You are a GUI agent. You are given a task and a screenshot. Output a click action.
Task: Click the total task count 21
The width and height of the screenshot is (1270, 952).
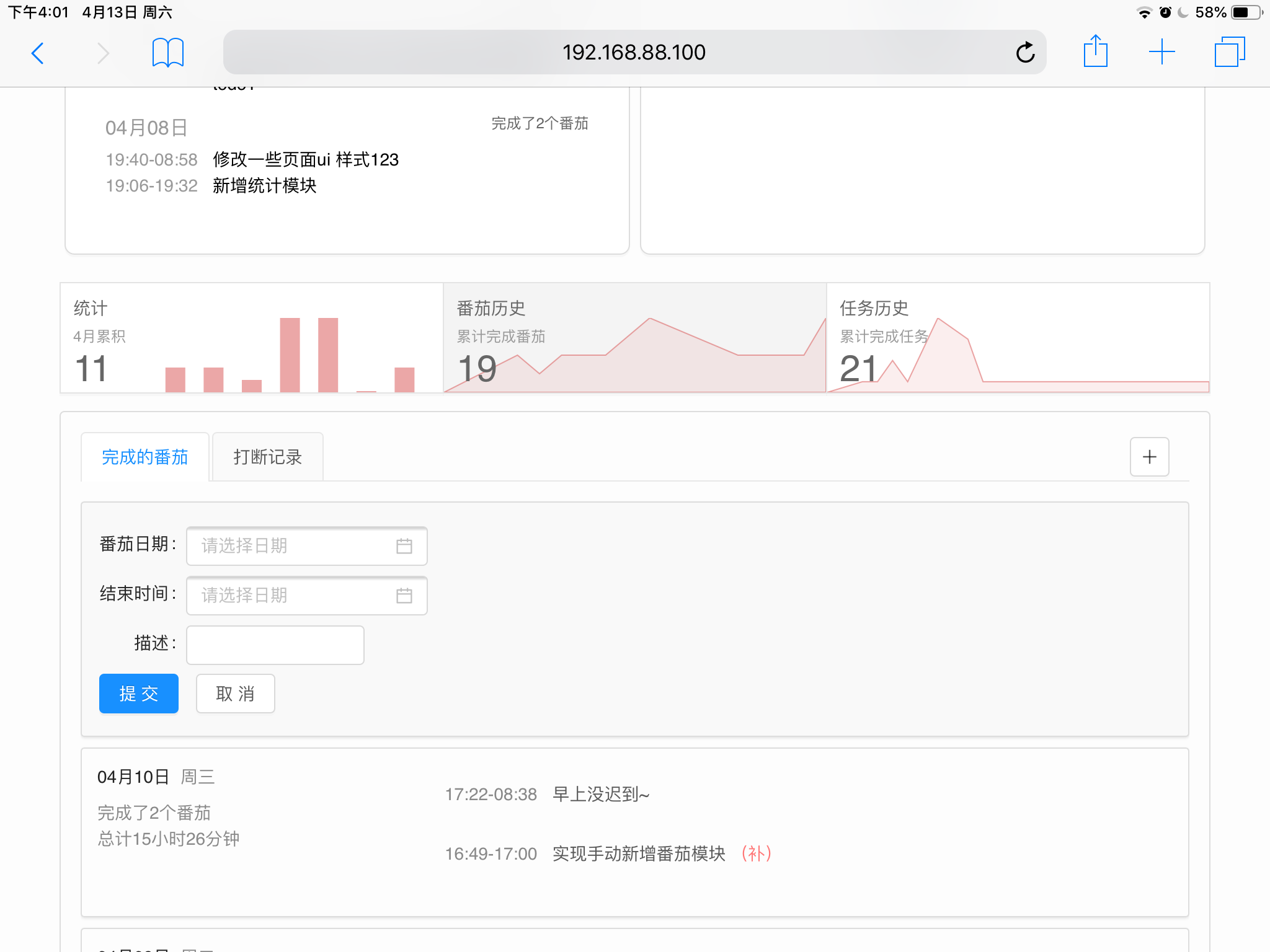859,368
